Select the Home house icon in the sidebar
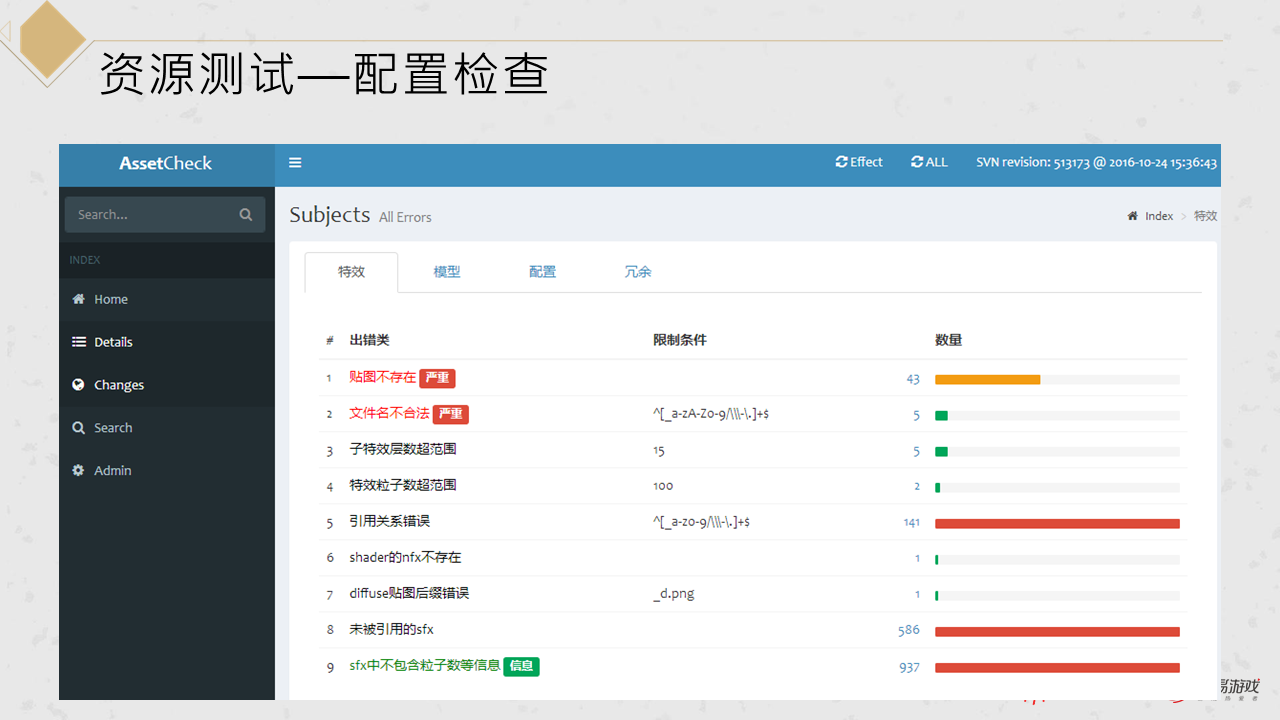The height and width of the screenshot is (720, 1280). coord(79,299)
